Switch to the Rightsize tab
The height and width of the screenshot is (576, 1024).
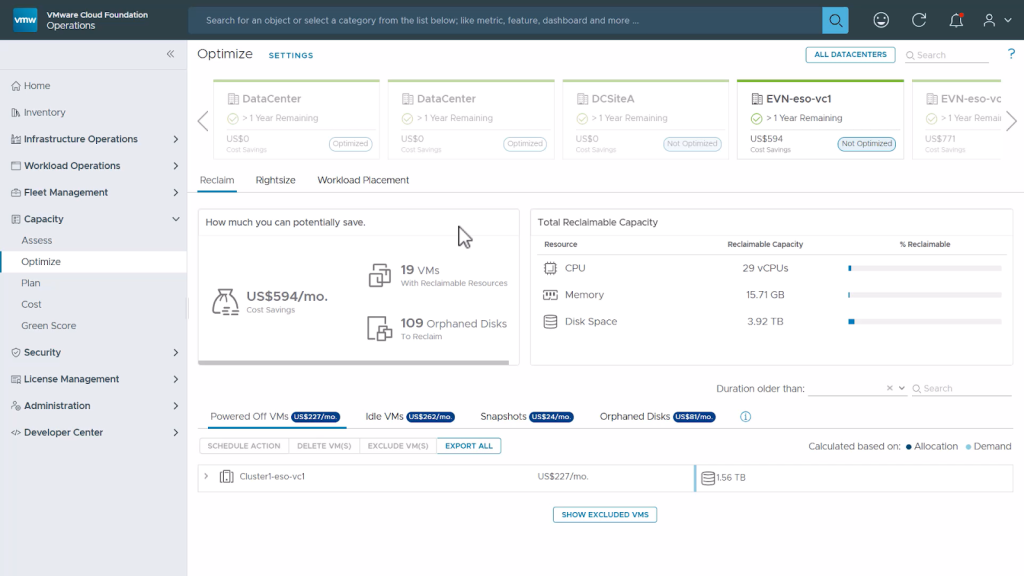pos(275,180)
